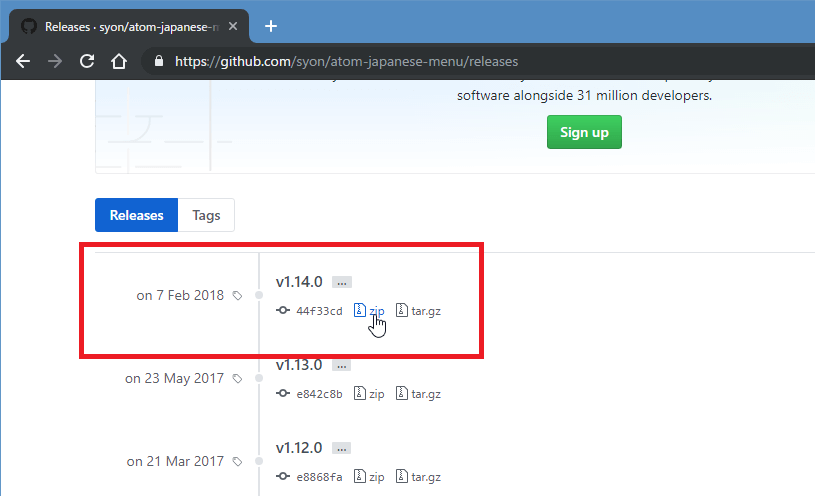This screenshot has height=496, width=815.
Task: Switch to the Tags tab
Action: (206, 215)
